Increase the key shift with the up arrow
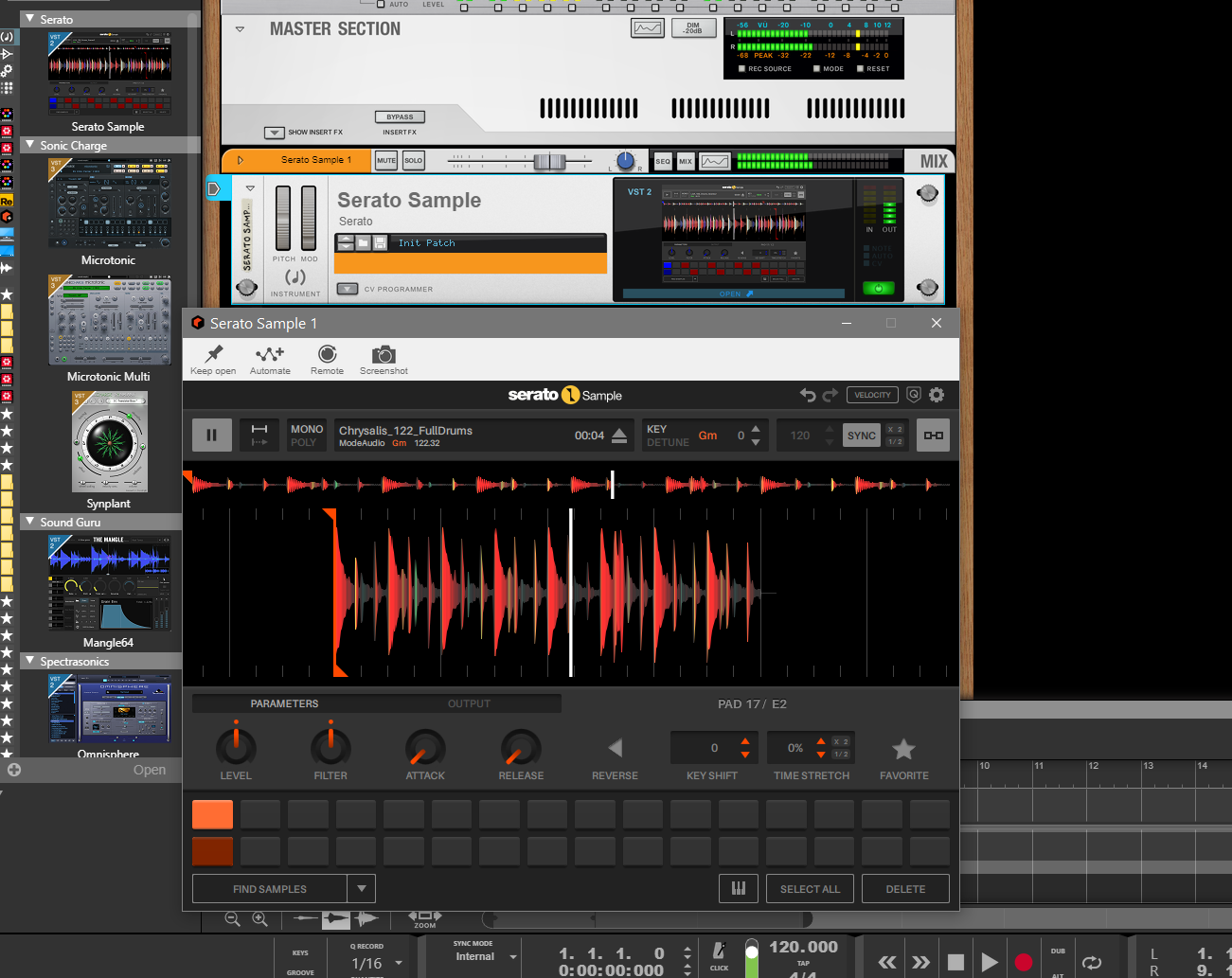 pos(745,741)
